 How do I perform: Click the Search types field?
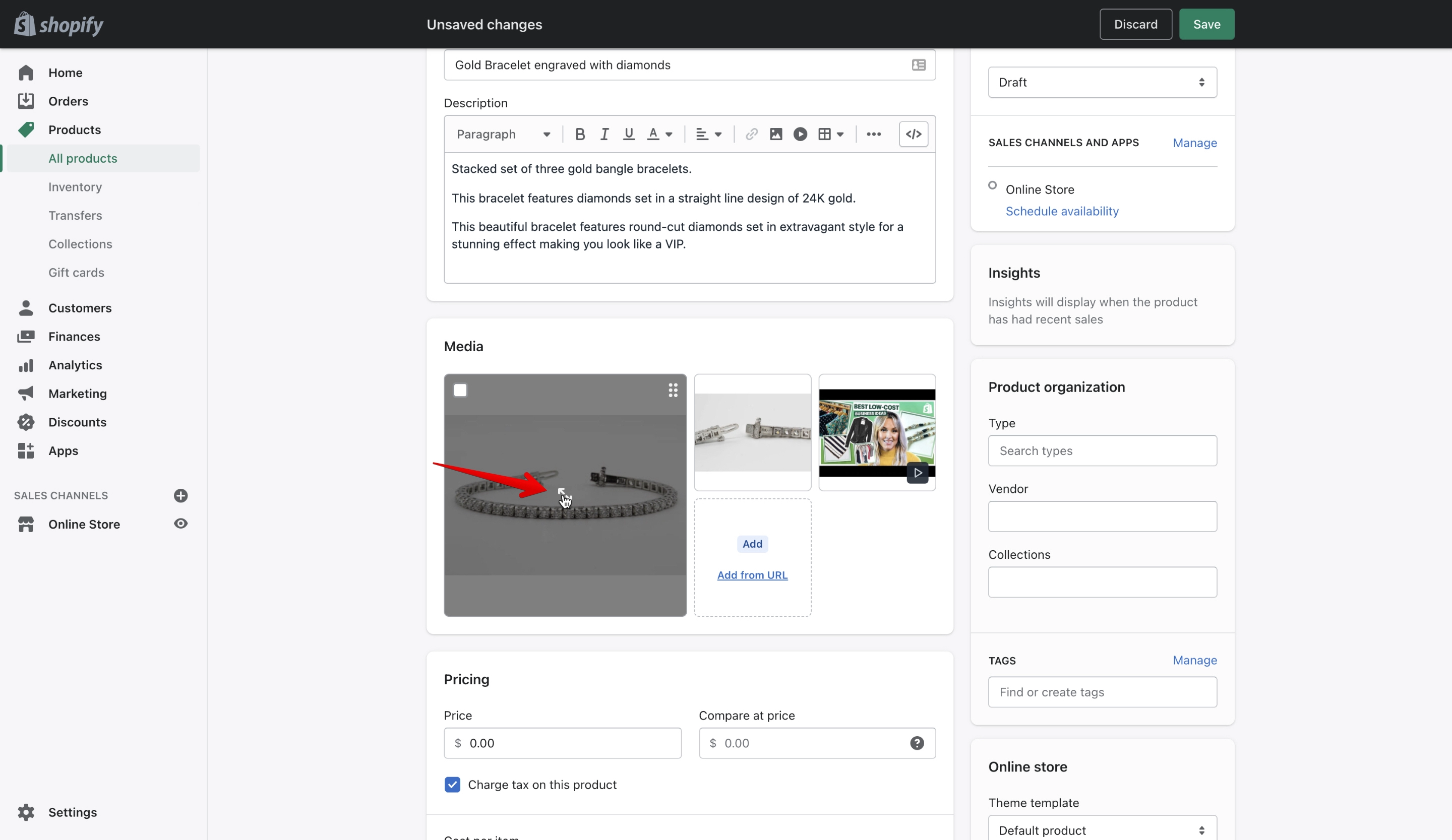tap(1102, 451)
